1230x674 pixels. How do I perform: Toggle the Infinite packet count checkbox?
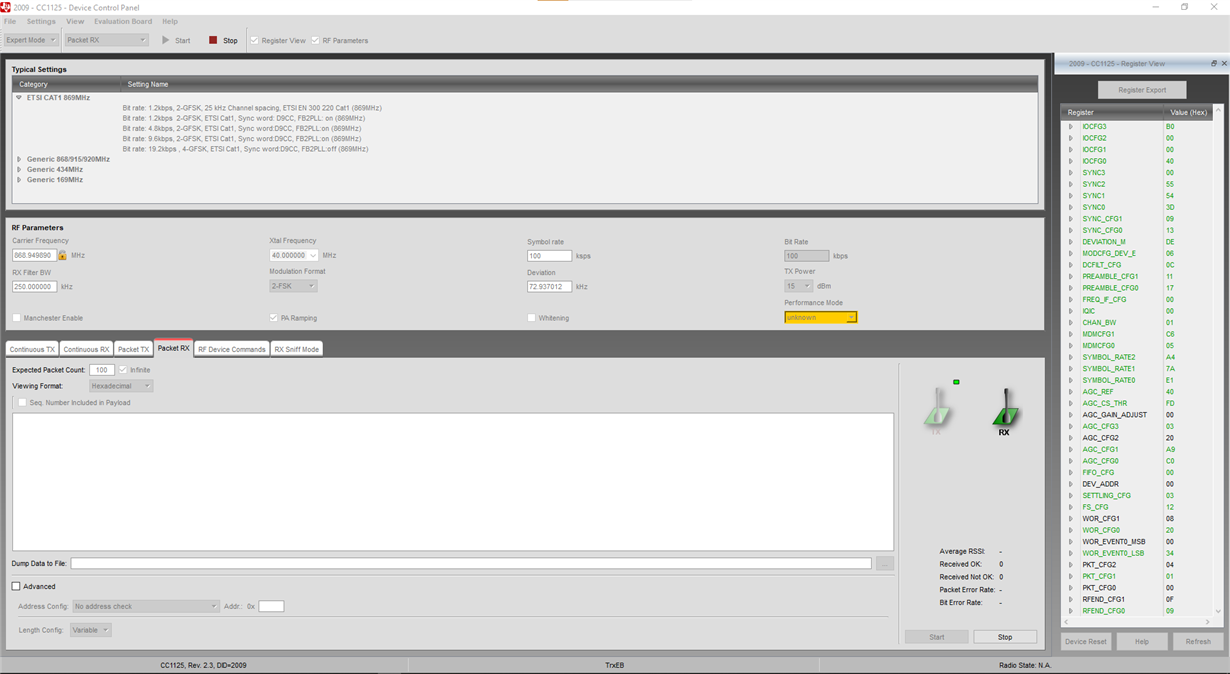123,370
